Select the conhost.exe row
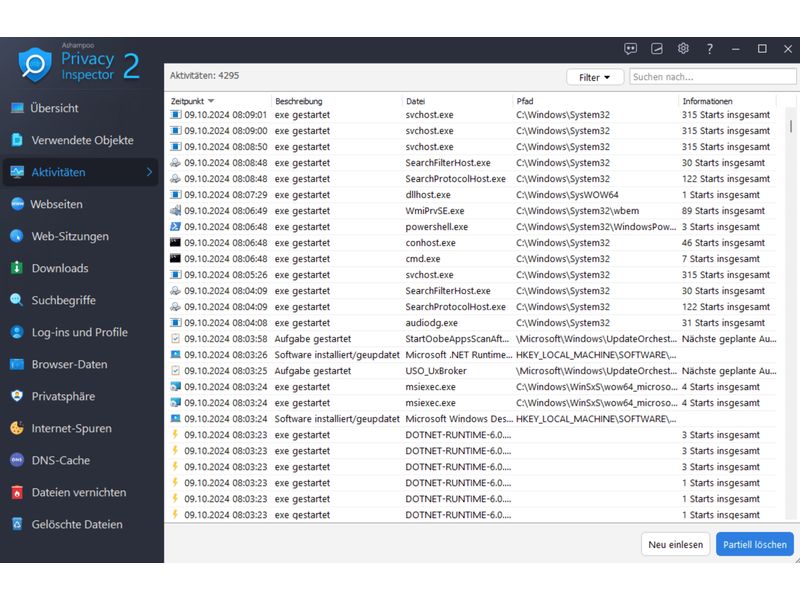Image resolution: width=800 pixels, height=600 pixels. 473,243
